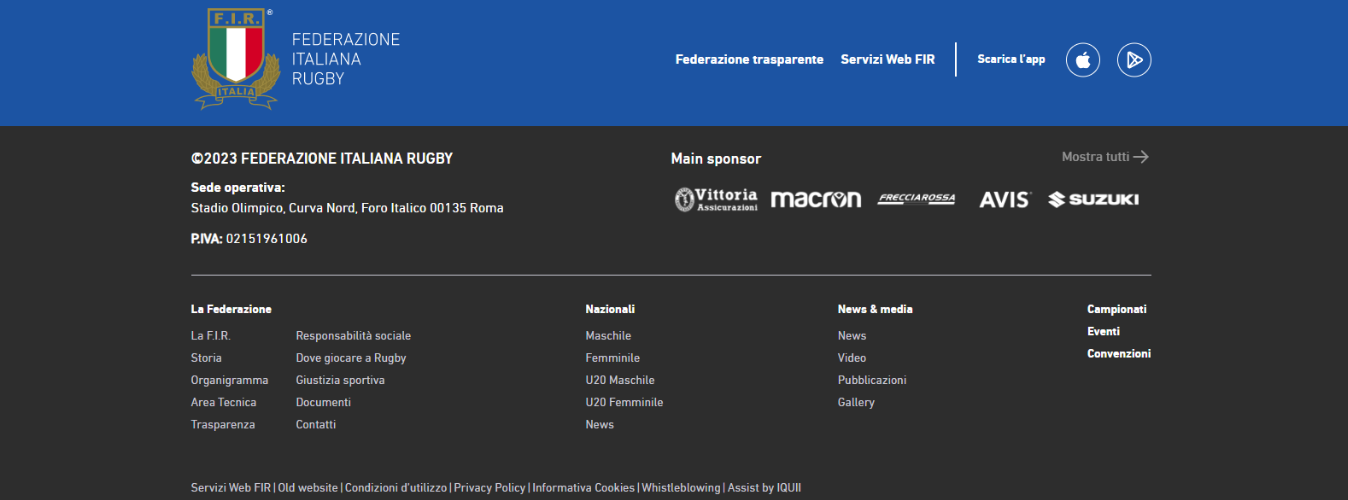
Task: Open the Macron sponsor logo
Action: pos(815,199)
